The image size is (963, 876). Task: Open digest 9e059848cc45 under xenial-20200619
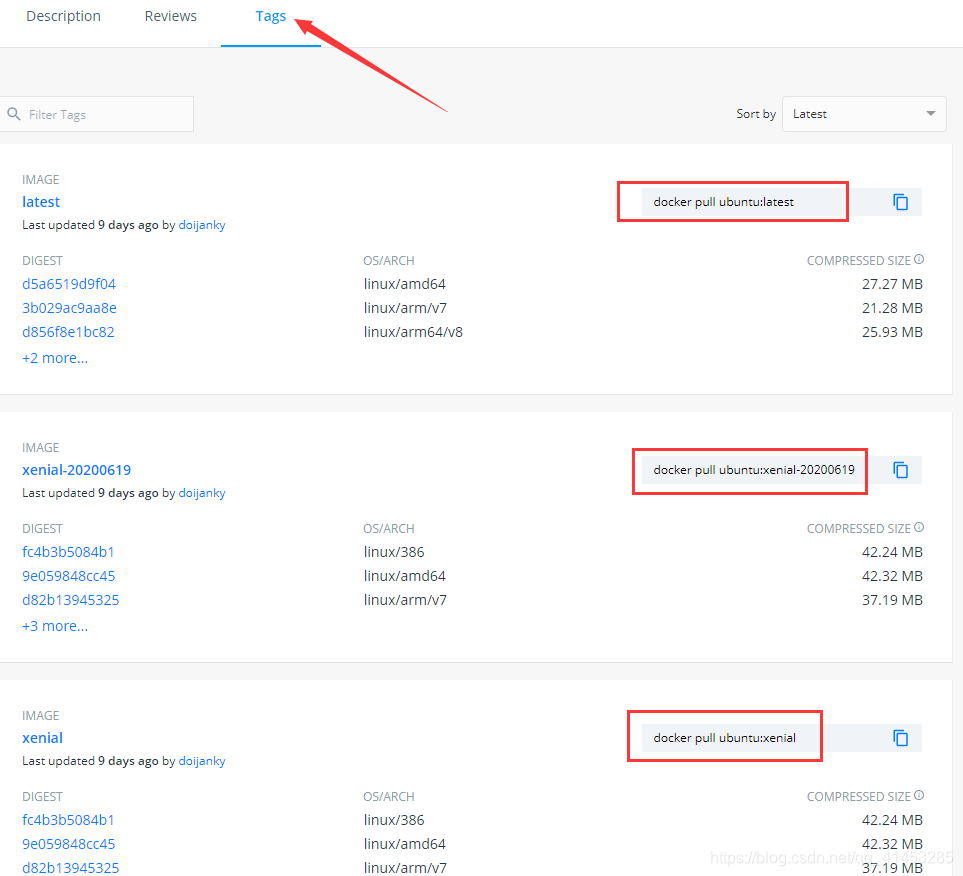pos(69,576)
